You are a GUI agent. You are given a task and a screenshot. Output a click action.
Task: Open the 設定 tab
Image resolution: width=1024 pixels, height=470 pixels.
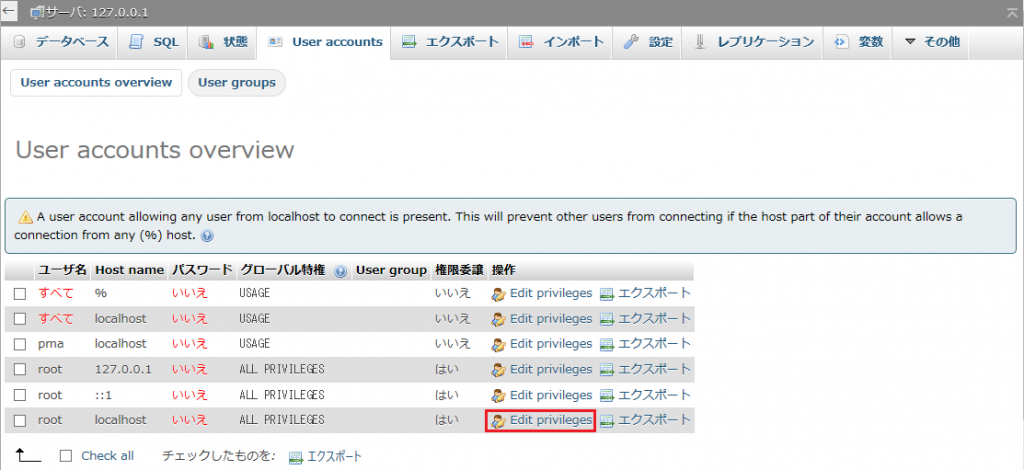648,42
